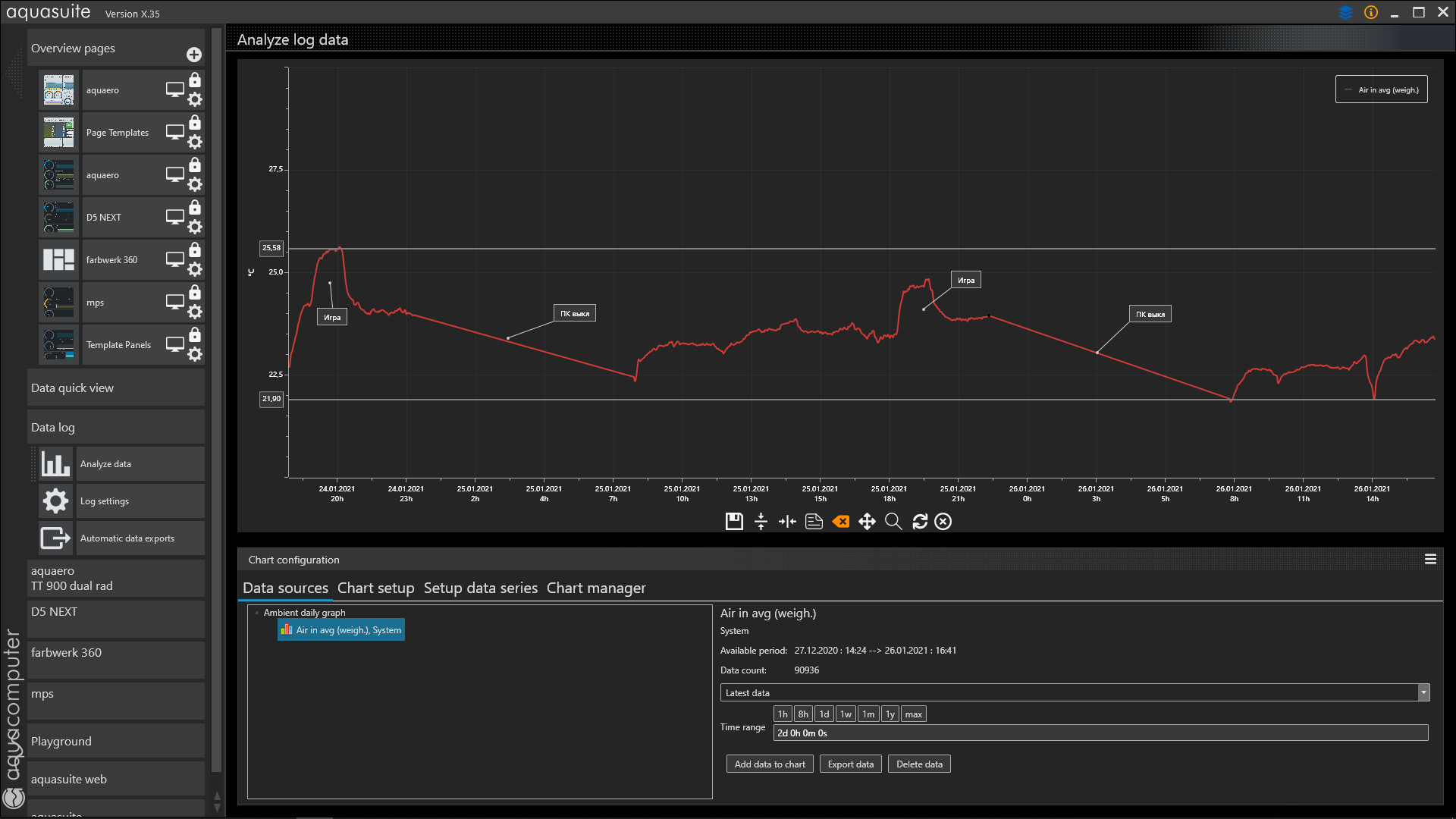Open the Latest data dropdown
The height and width of the screenshot is (819, 1456).
1423,692
